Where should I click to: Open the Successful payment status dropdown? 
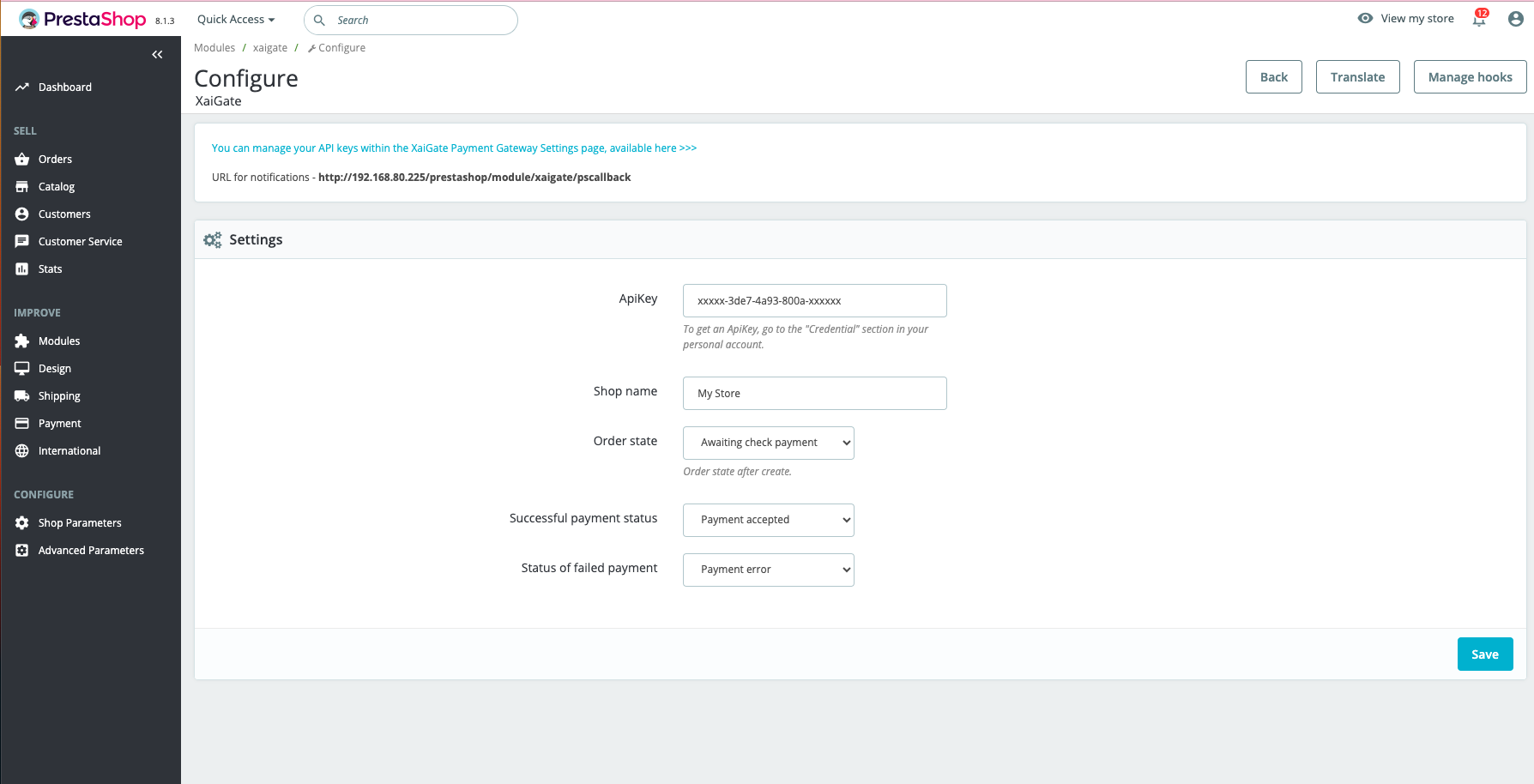pos(767,520)
